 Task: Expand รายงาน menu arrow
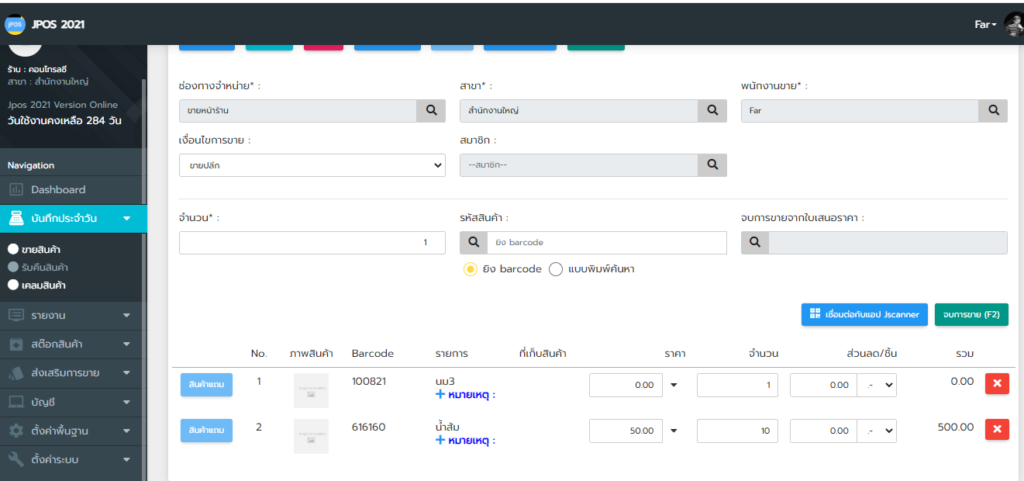[127, 315]
